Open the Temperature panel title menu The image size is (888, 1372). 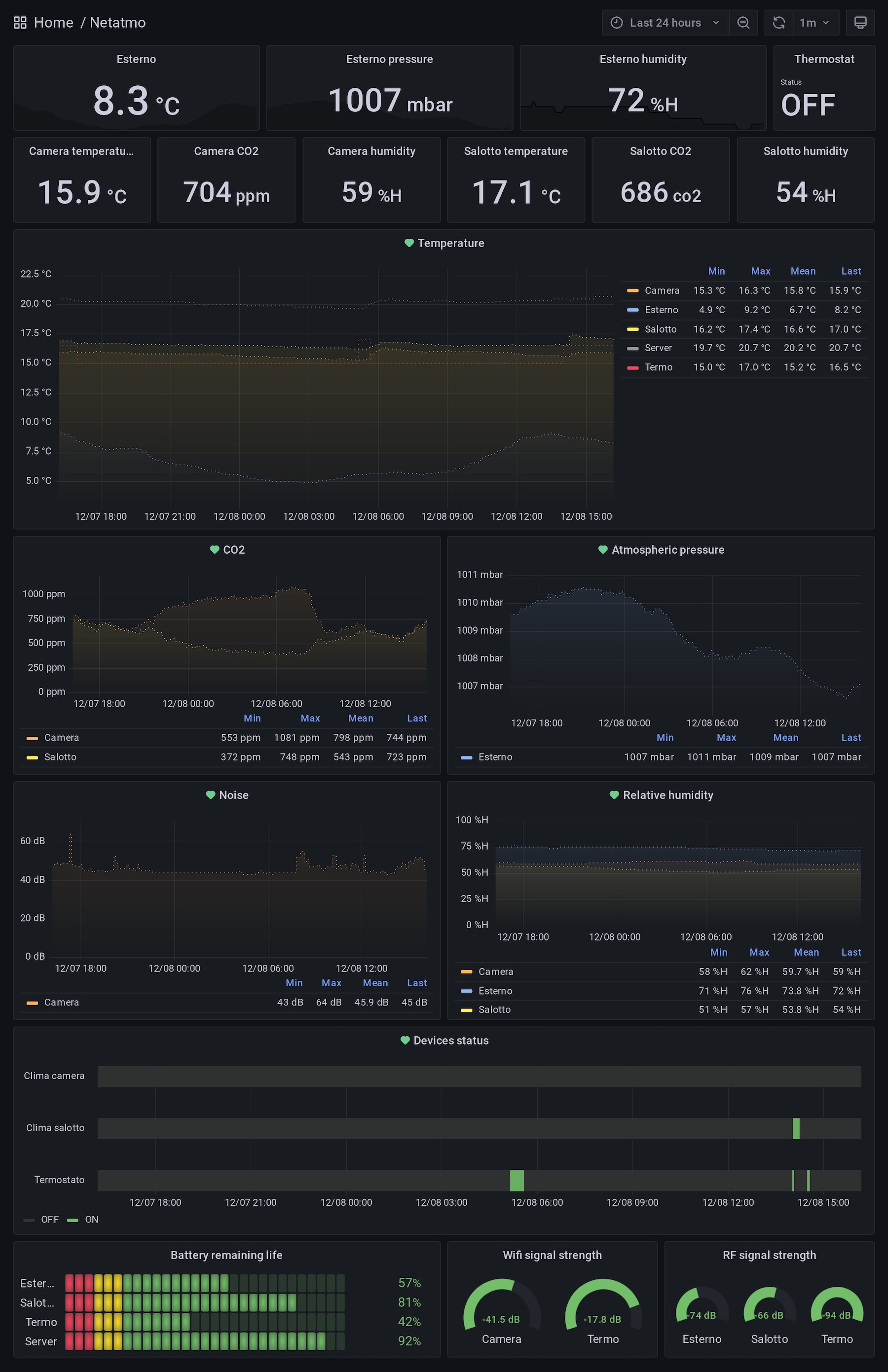pos(451,243)
